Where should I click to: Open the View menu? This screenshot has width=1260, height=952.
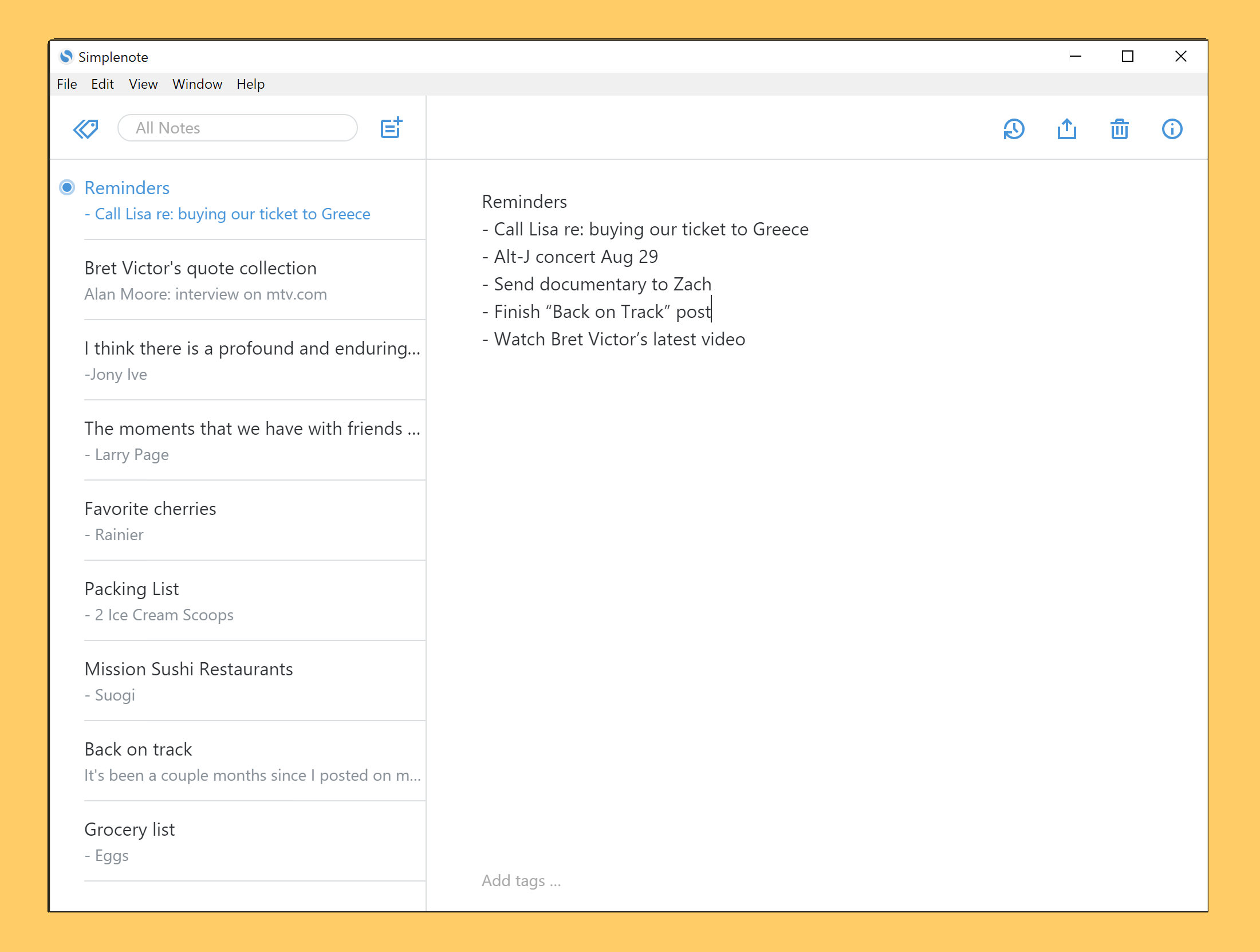(x=143, y=84)
